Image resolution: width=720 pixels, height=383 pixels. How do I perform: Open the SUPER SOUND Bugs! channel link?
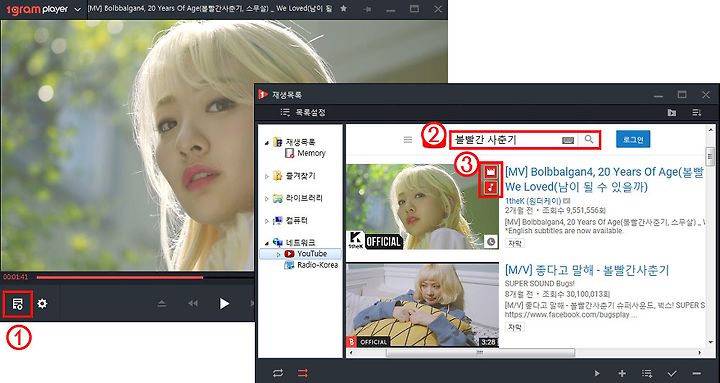pyautogui.click(x=540, y=283)
